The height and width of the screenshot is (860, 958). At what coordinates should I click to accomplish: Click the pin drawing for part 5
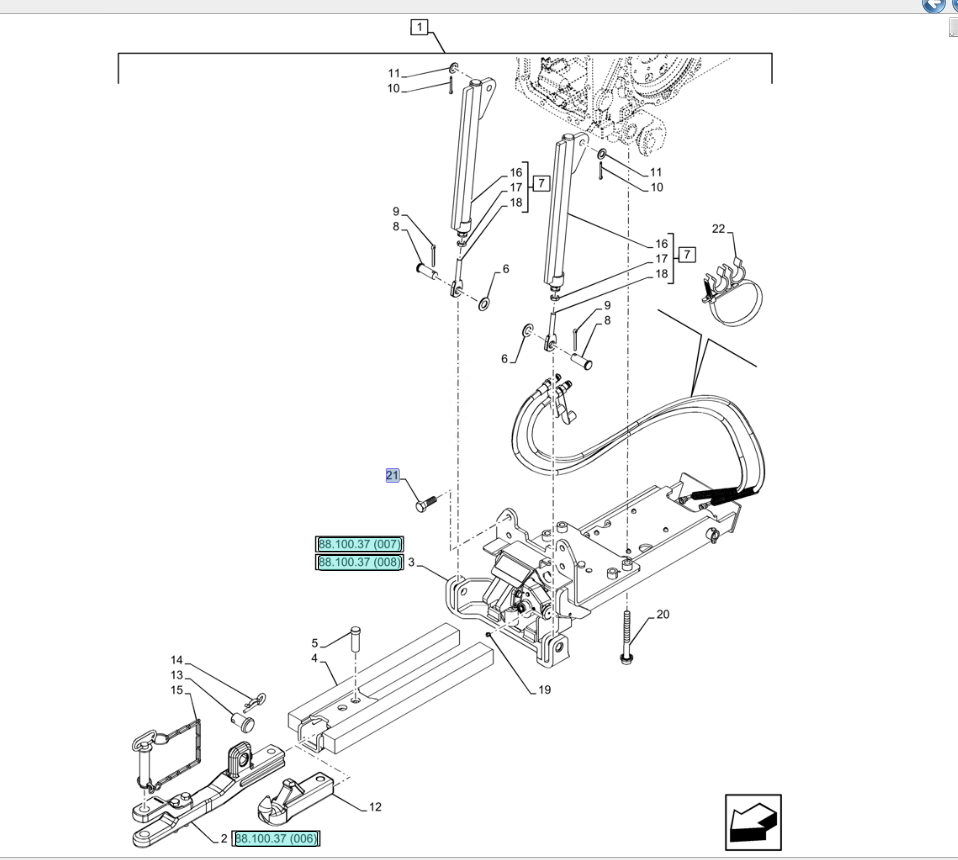356,638
